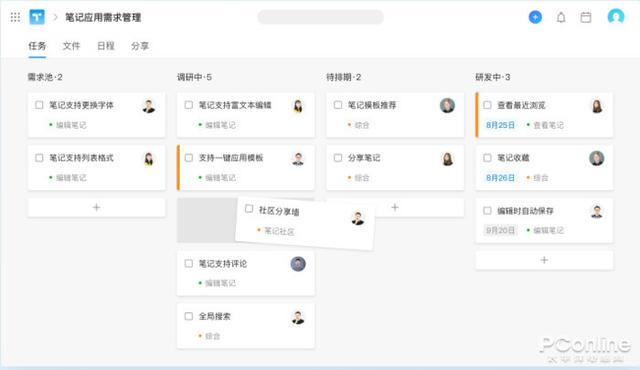Click assignee avatar on 笔记支持列表格式 card
The width and height of the screenshot is (640, 370).
coord(149,159)
